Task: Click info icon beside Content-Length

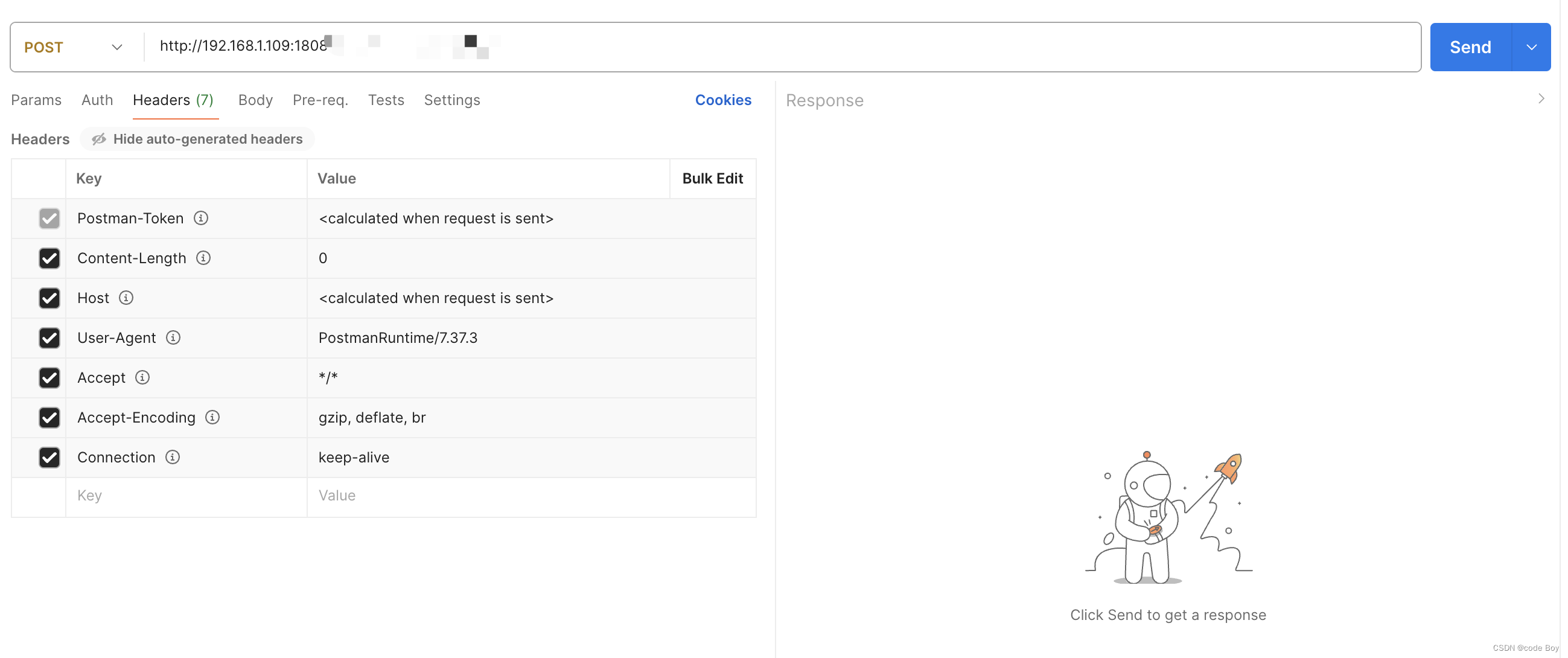Action: 203,258
